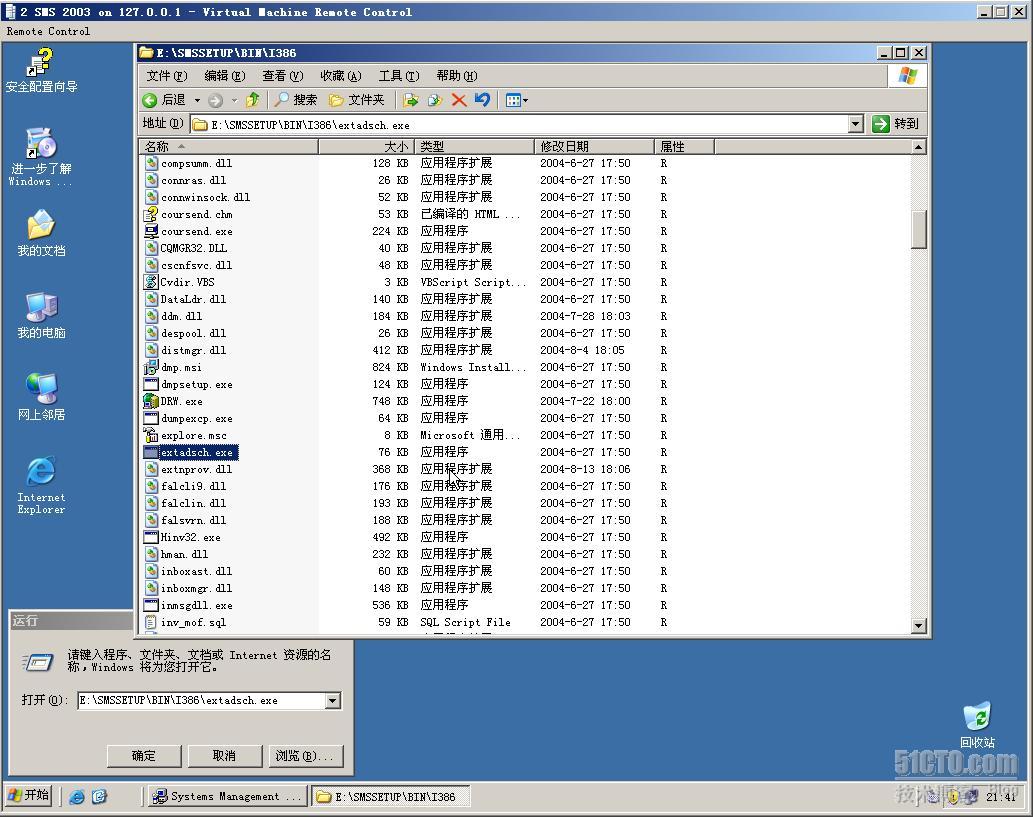Viewport: 1033px width, 817px height.
Task: Open My Computer (我的电脑) desktop icon
Action: 41,315
